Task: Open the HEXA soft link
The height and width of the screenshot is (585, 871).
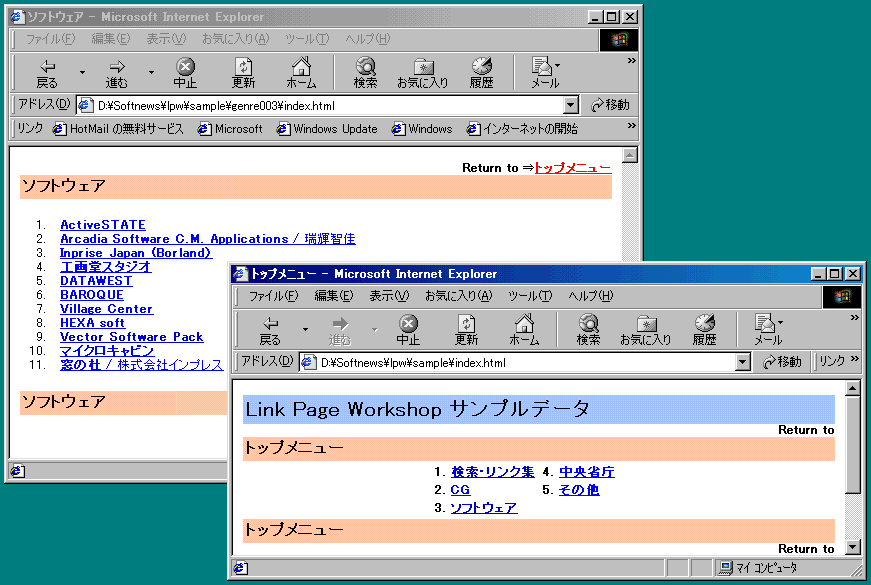Action: coord(93,323)
